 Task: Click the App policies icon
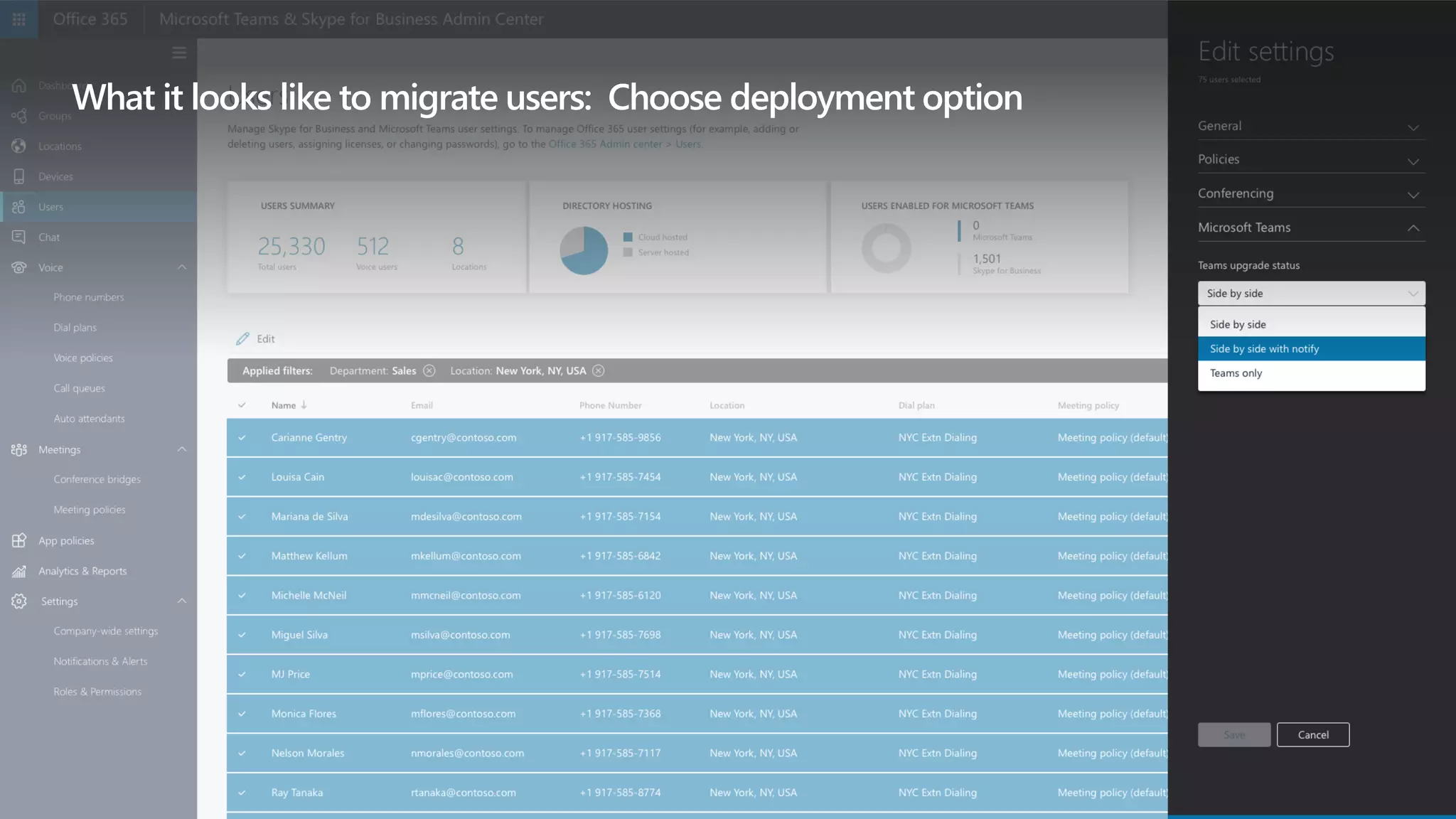point(19,540)
